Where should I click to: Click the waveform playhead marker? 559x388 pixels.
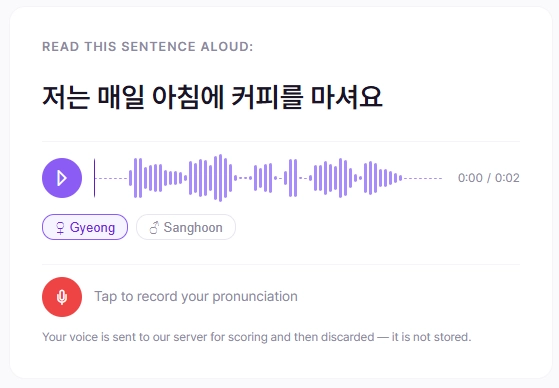pos(94,178)
